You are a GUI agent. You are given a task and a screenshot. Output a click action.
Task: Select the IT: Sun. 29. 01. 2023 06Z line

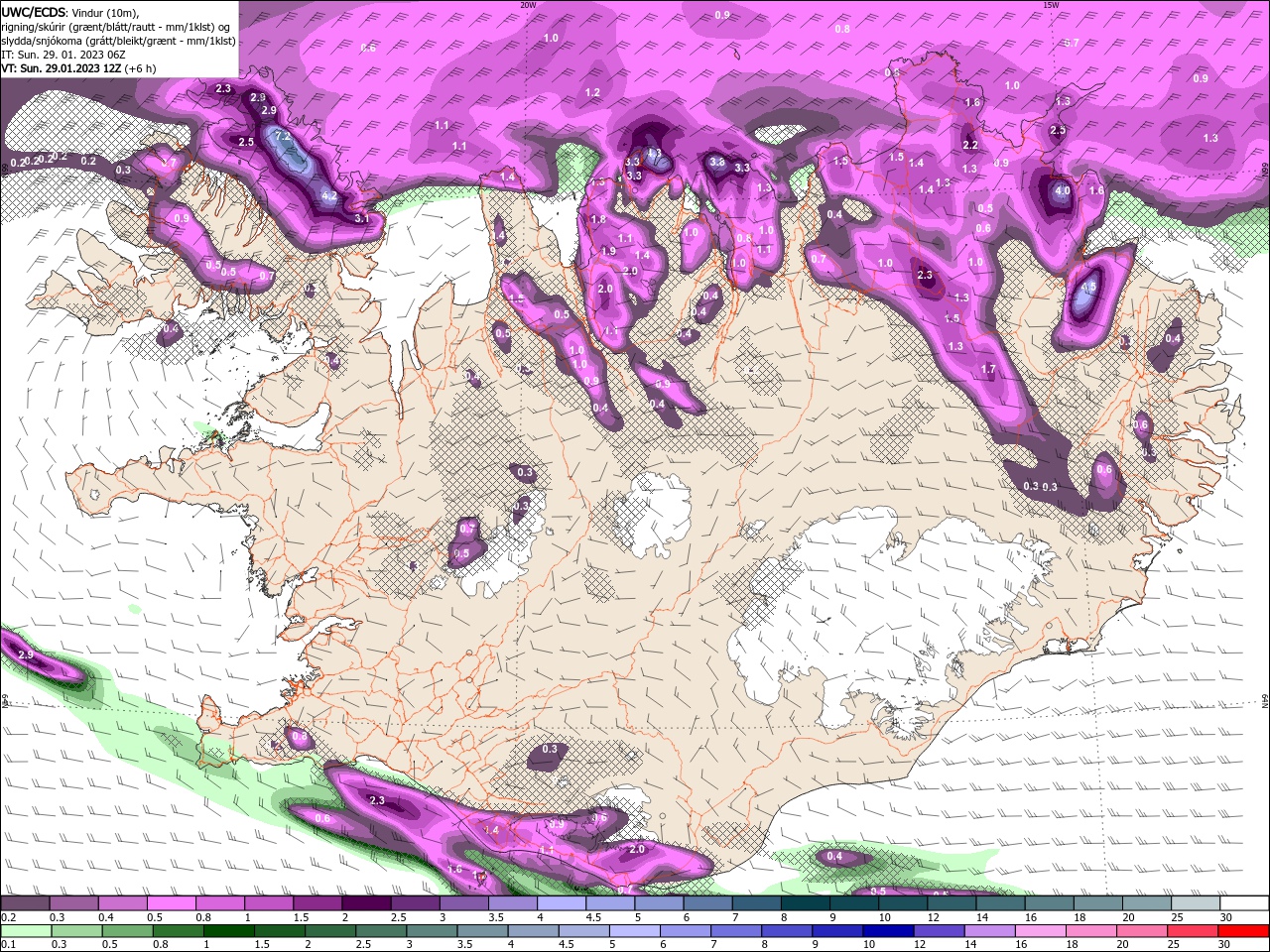click(x=64, y=55)
